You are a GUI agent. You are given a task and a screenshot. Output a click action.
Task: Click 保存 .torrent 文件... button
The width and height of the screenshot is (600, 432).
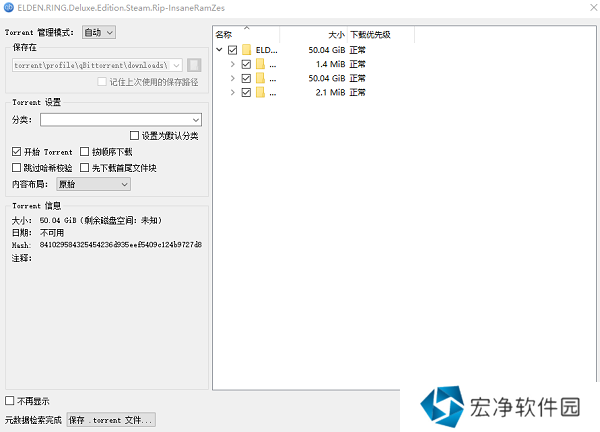(111, 420)
